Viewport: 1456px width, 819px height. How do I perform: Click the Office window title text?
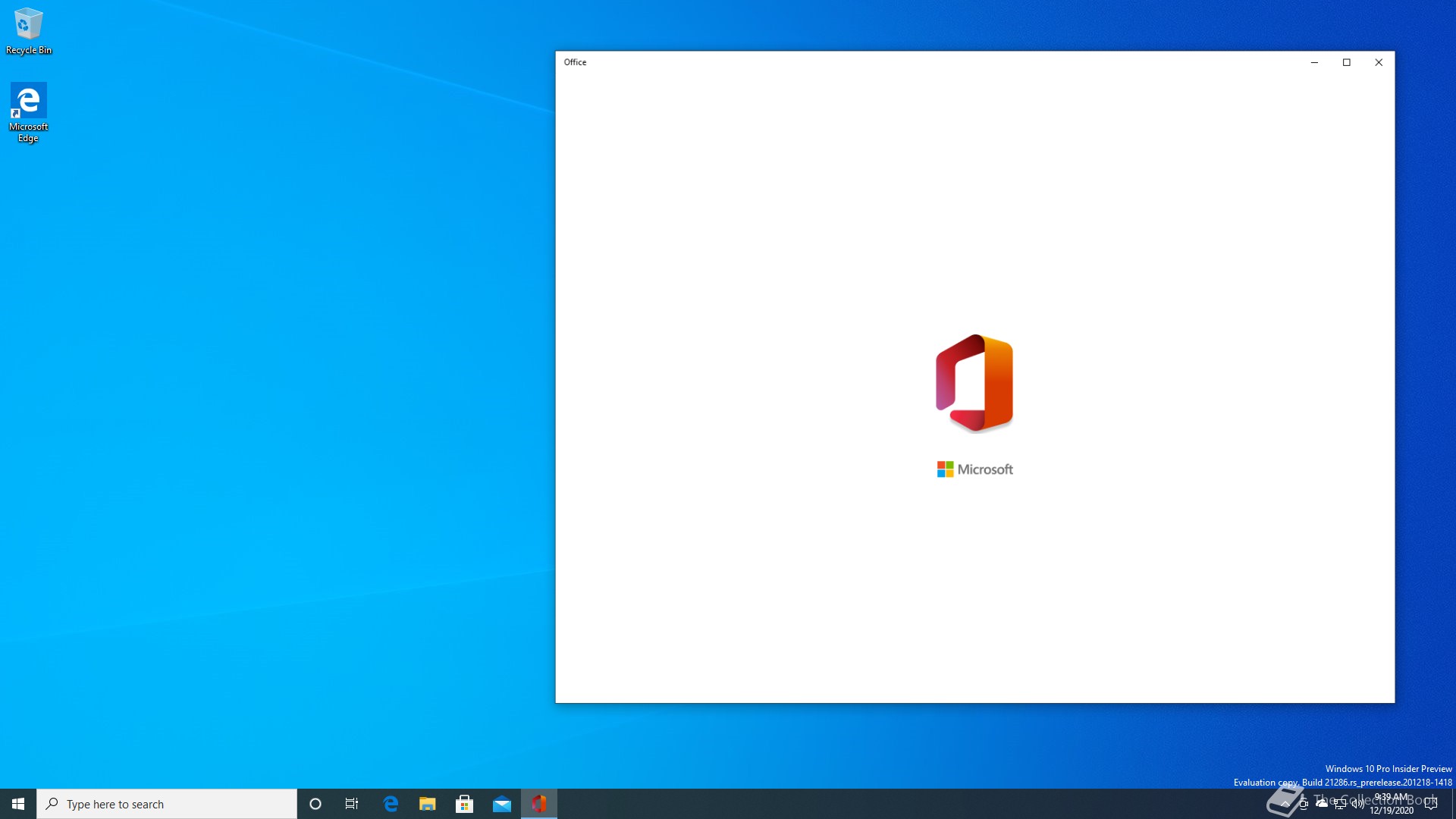575,62
